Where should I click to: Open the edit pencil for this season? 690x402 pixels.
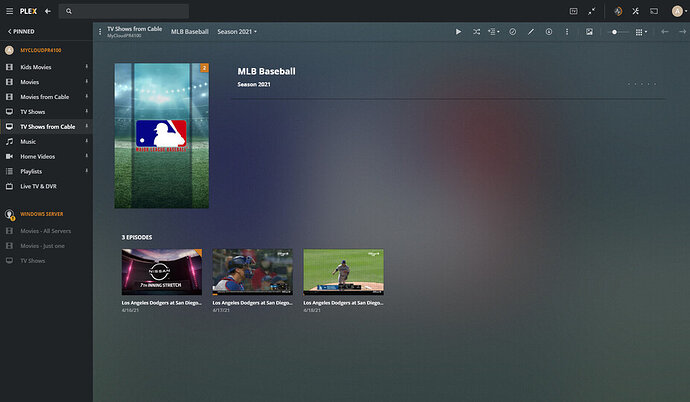point(531,32)
